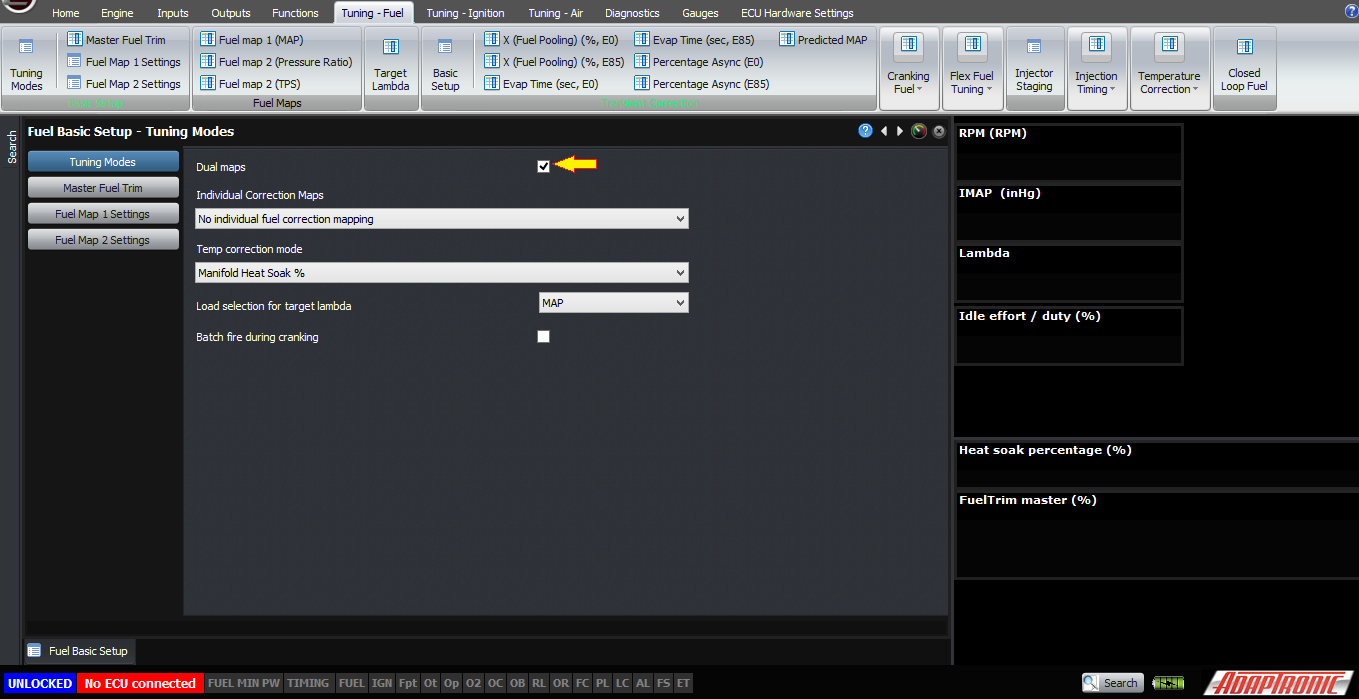Click the Heat soak percentage gauge
Viewport: 1359px width, 699px height.
click(1156, 463)
